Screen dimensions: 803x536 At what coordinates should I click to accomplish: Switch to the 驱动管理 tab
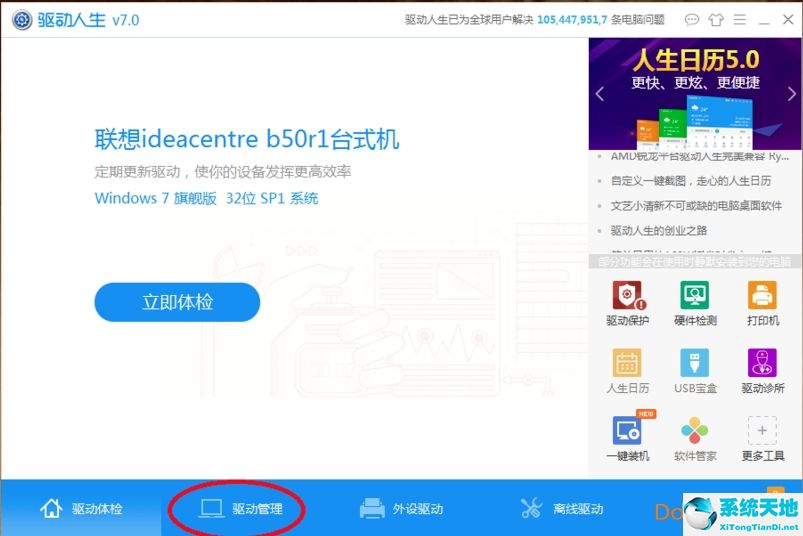[x=240, y=509]
